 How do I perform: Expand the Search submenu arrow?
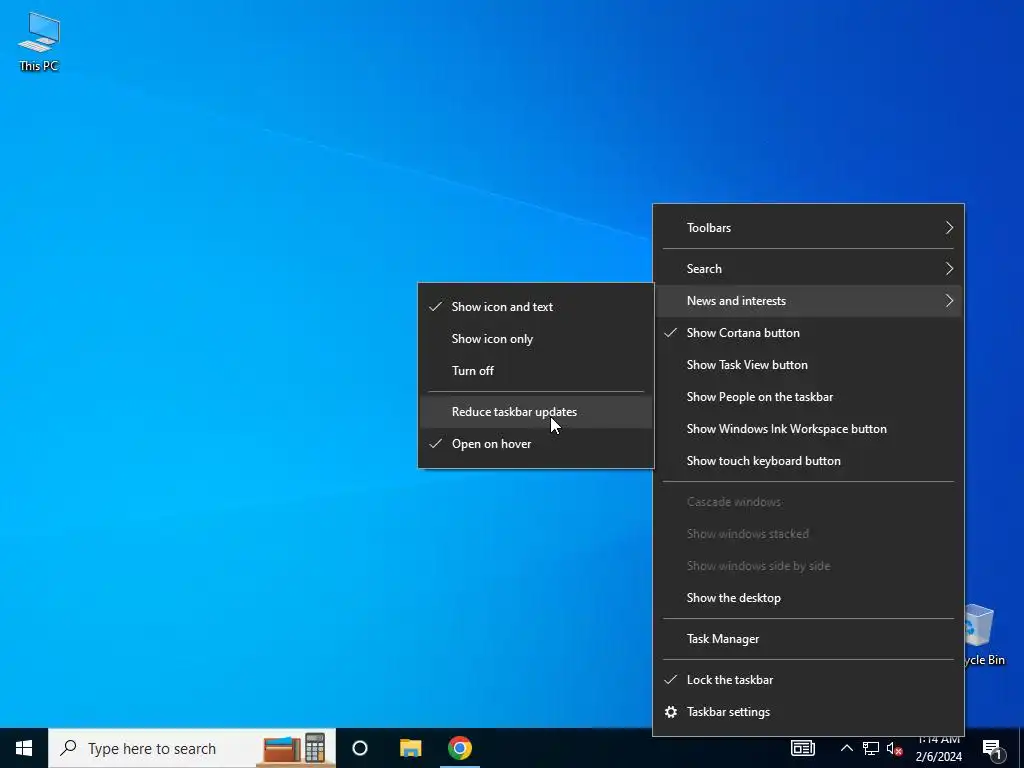tap(949, 268)
